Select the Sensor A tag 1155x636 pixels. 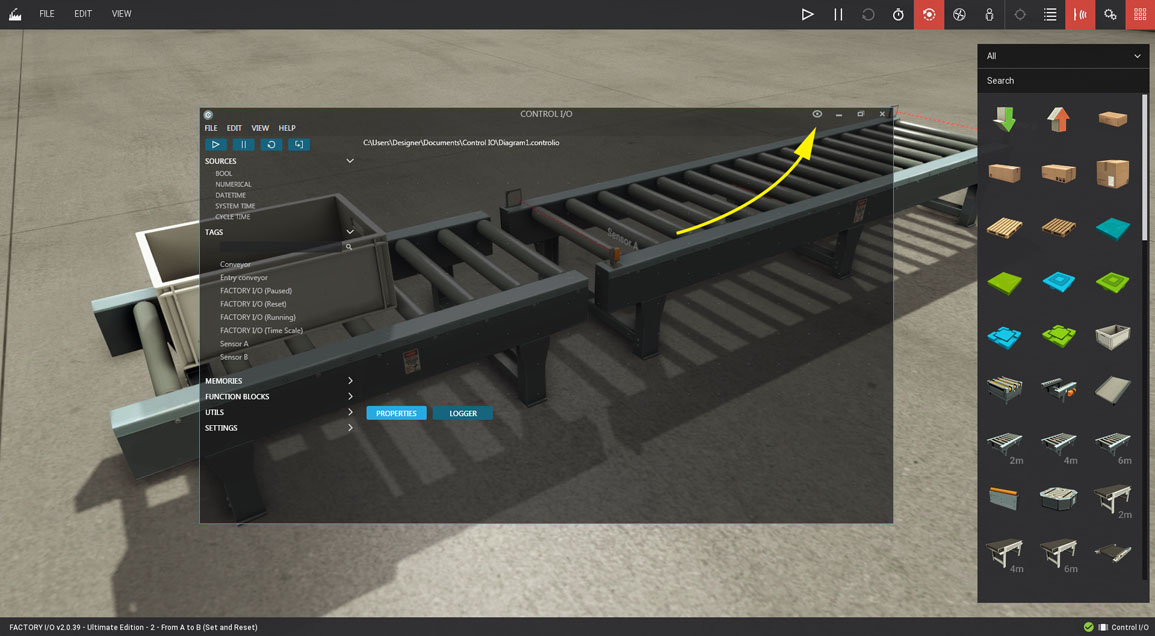[x=234, y=344]
